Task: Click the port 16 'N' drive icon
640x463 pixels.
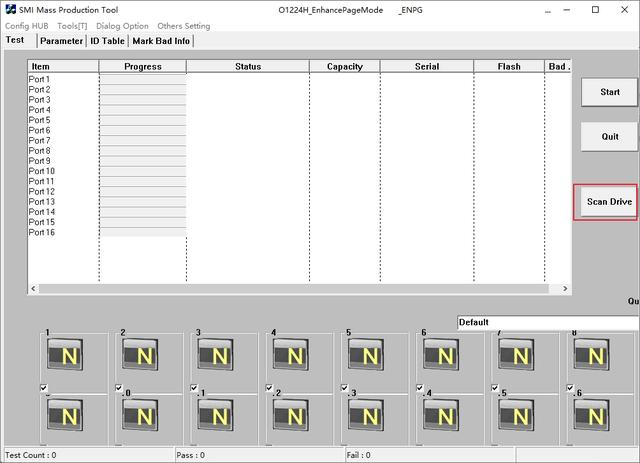Action: click(x=591, y=415)
